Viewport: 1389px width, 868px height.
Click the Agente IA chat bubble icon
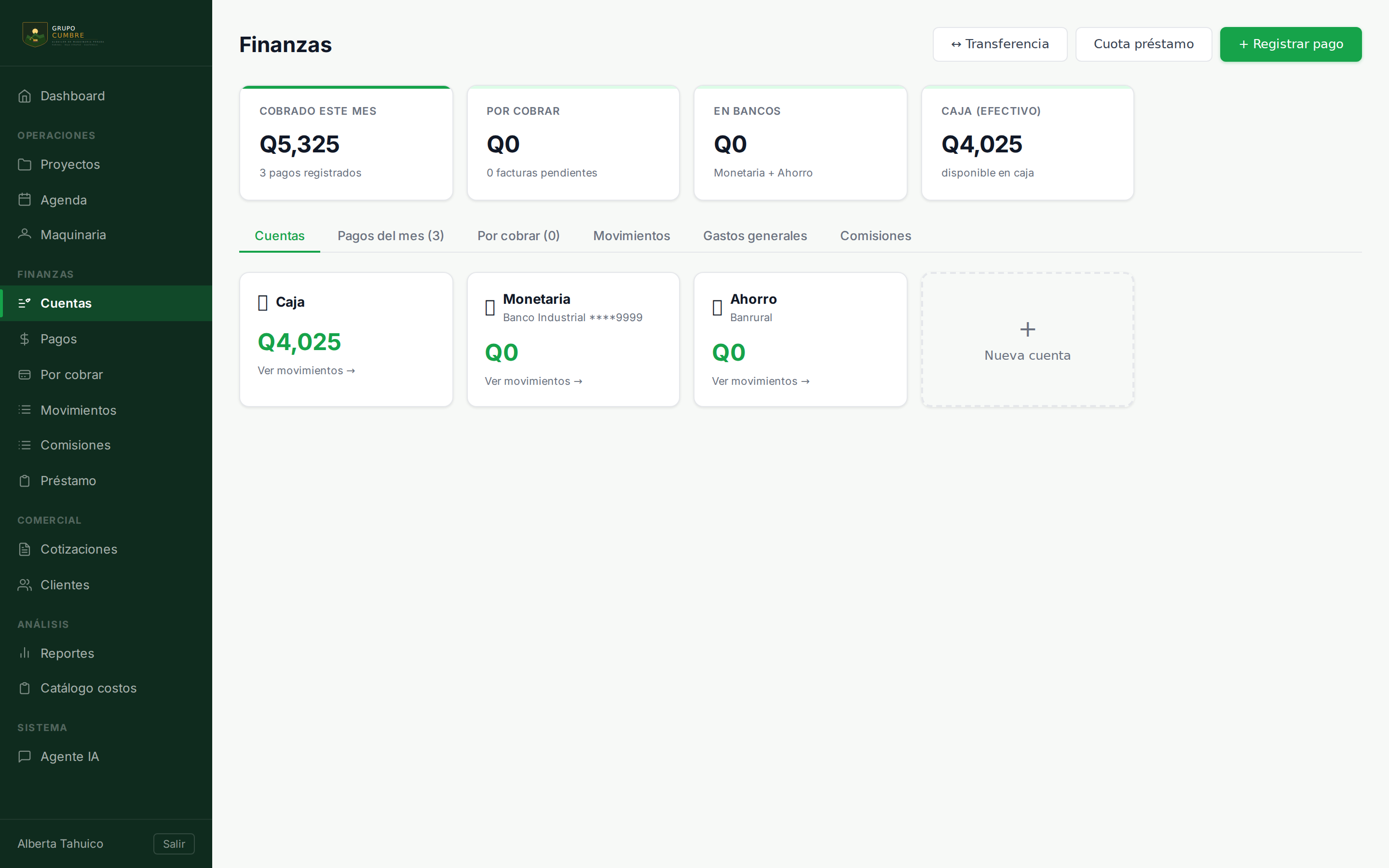point(24,756)
